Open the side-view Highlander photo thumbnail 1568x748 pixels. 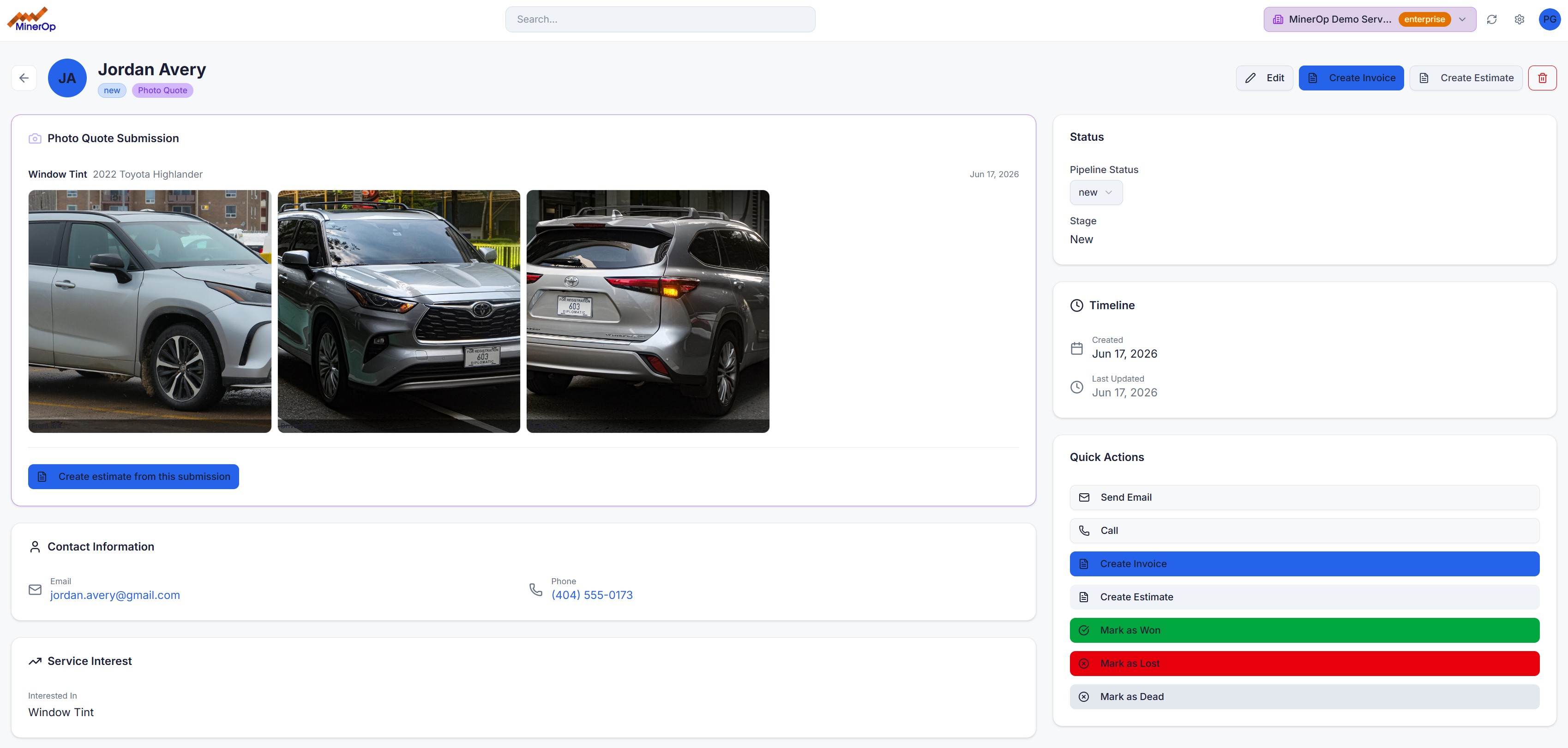150,311
